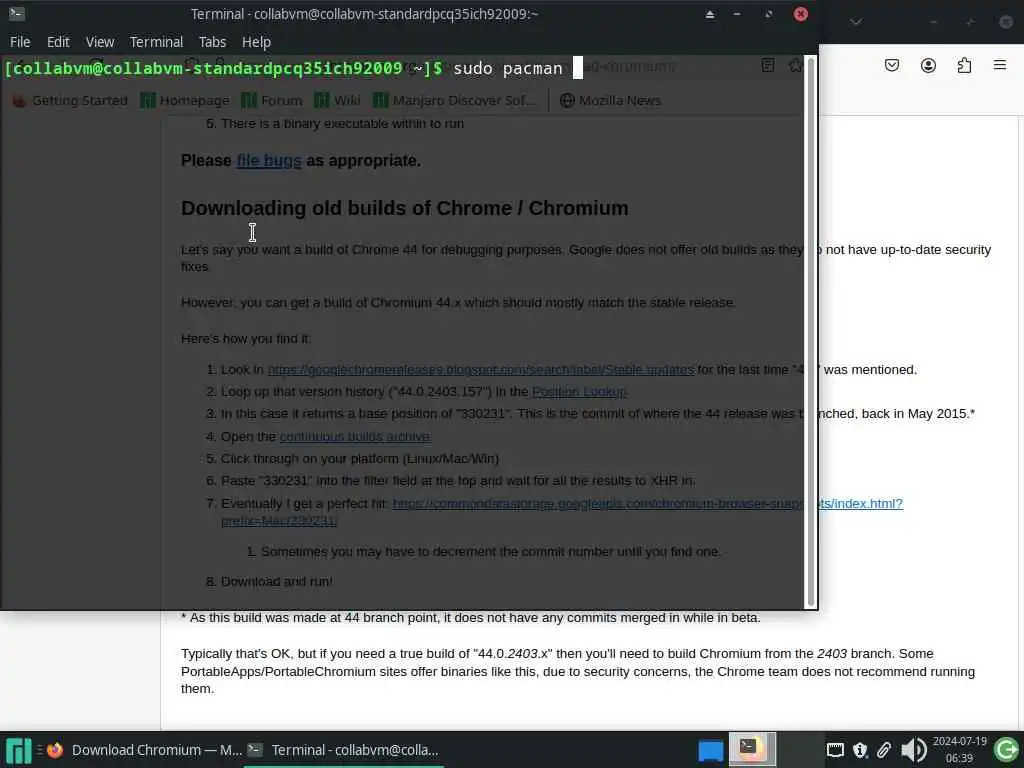The width and height of the screenshot is (1024, 768).
Task: Open the Edit menu in Terminal
Action: [58, 42]
